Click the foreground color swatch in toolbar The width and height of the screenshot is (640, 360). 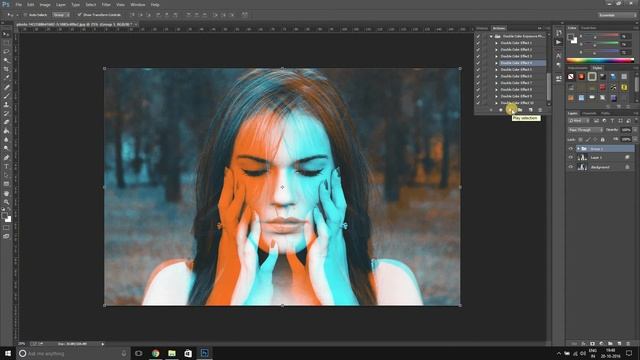click(4, 215)
